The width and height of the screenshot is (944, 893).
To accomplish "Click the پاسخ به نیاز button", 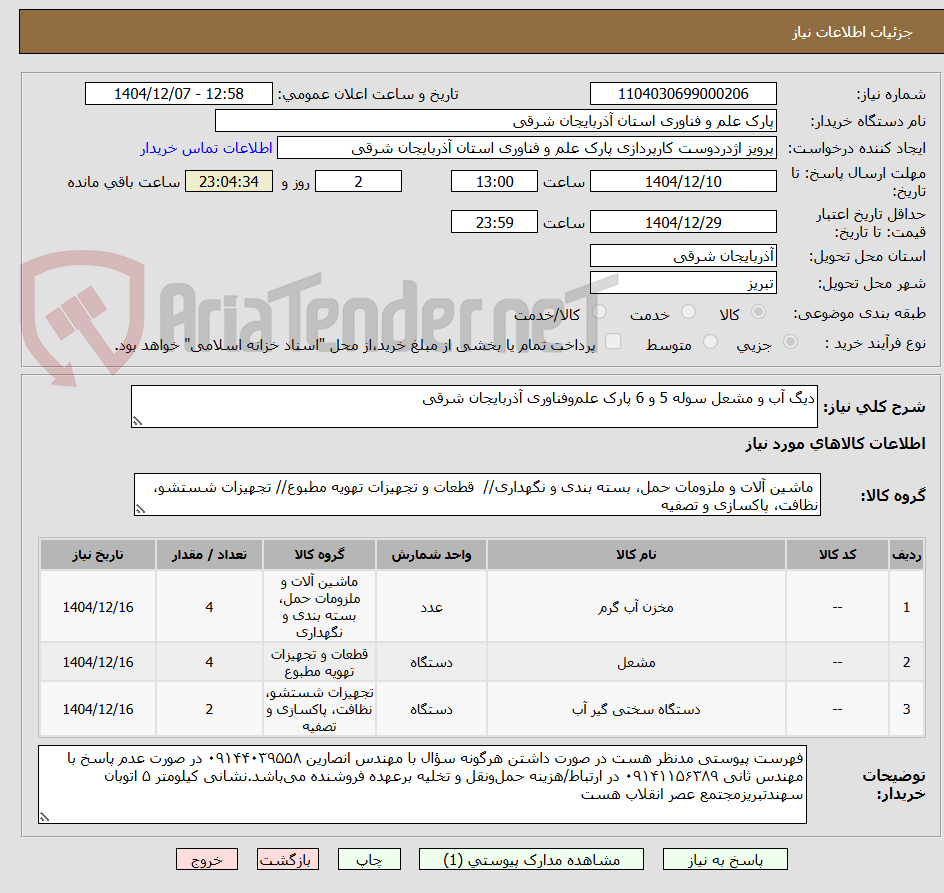I will [725, 859].
